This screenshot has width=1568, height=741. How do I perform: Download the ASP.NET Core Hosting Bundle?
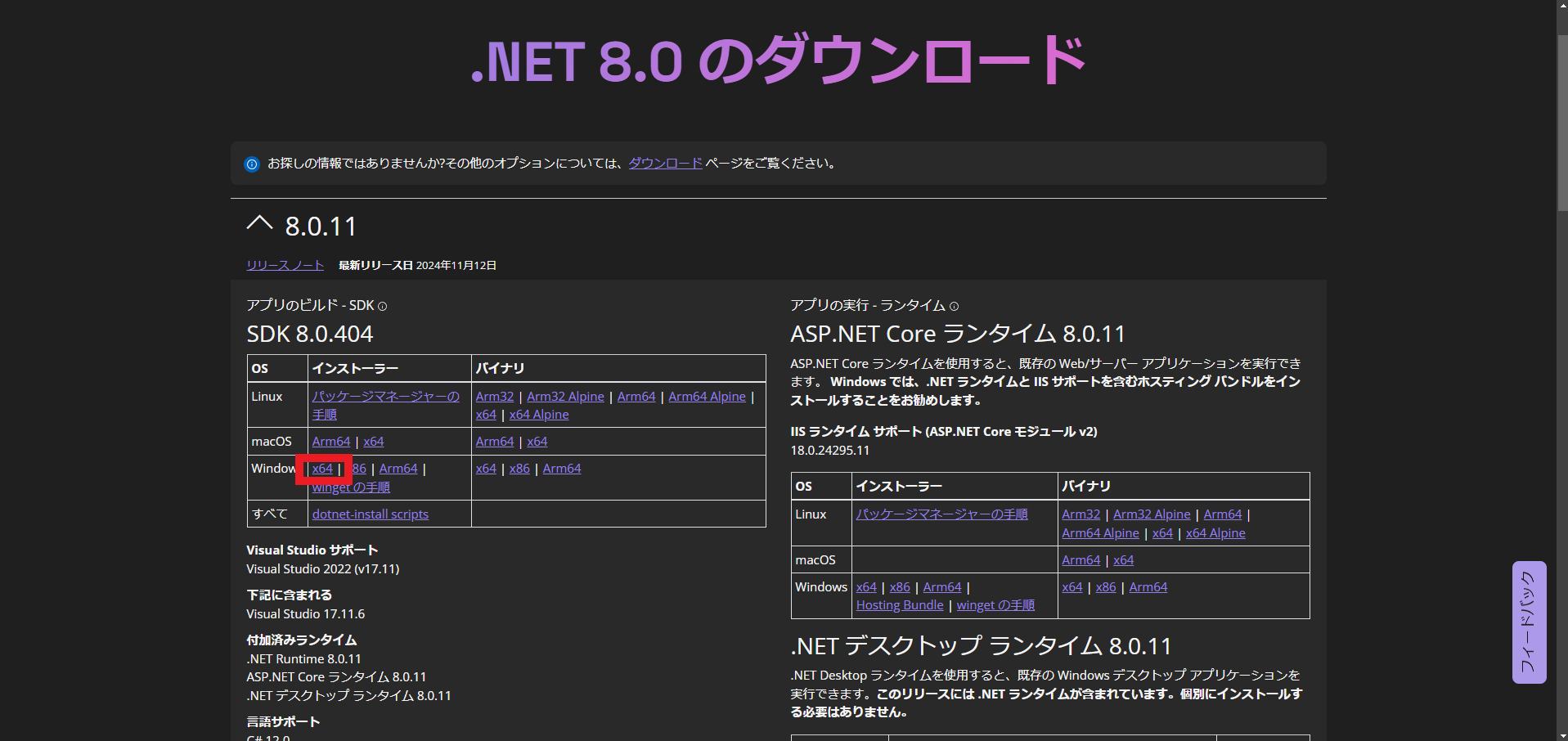[900, 604]
